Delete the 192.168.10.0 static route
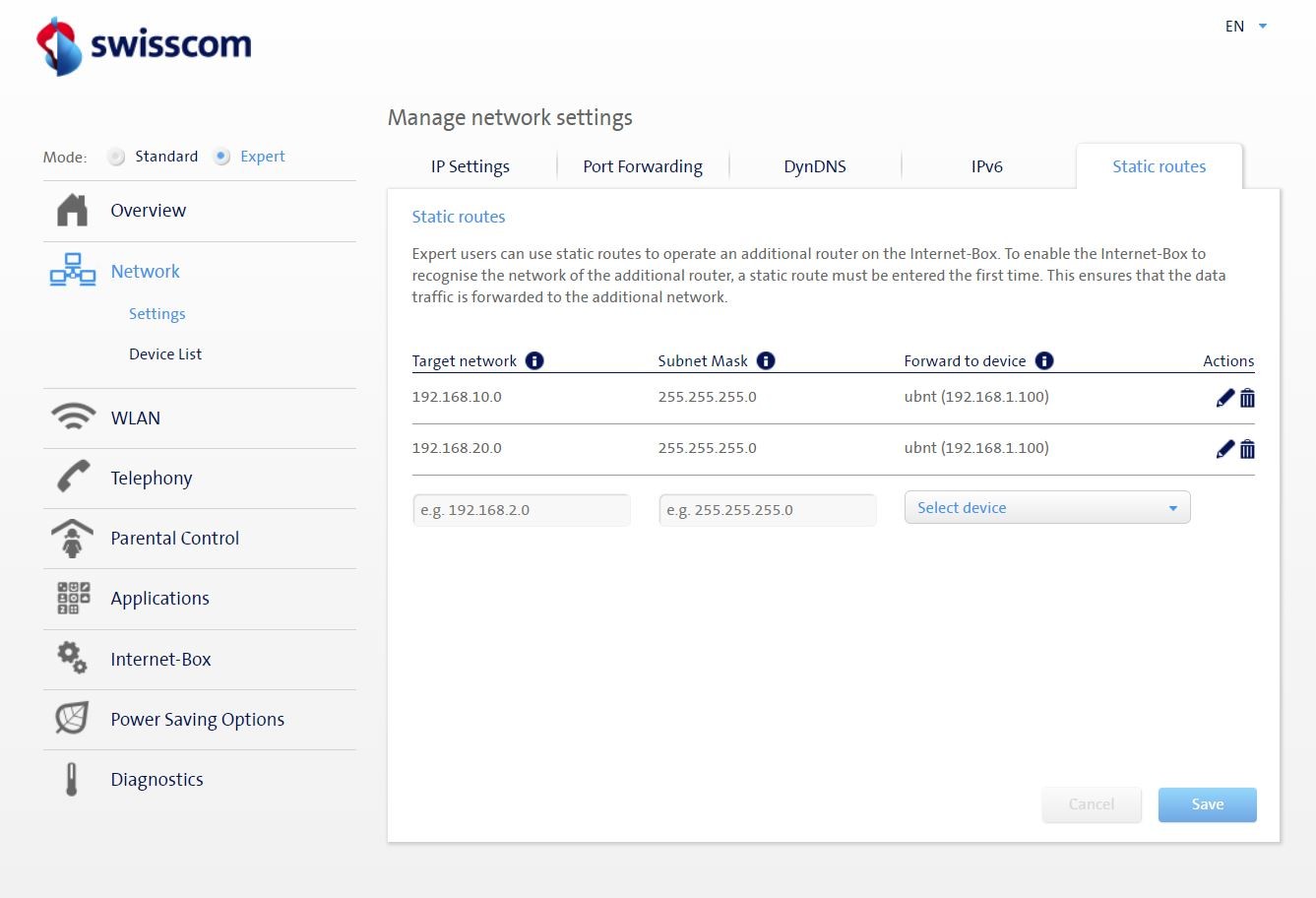This screenshot has width=1316, height=898. point(1247,398)
